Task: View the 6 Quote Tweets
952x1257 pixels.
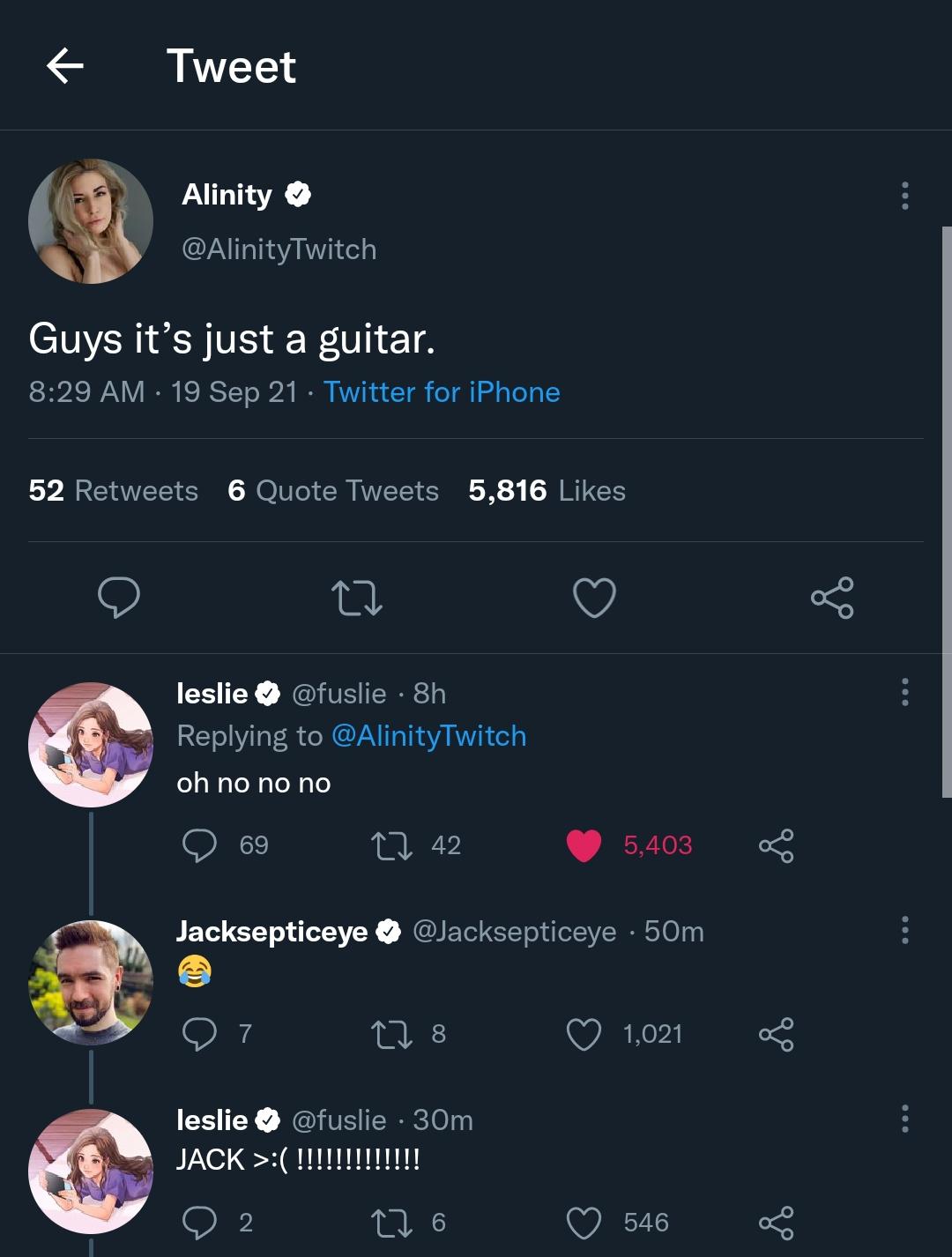Action: 333,490
